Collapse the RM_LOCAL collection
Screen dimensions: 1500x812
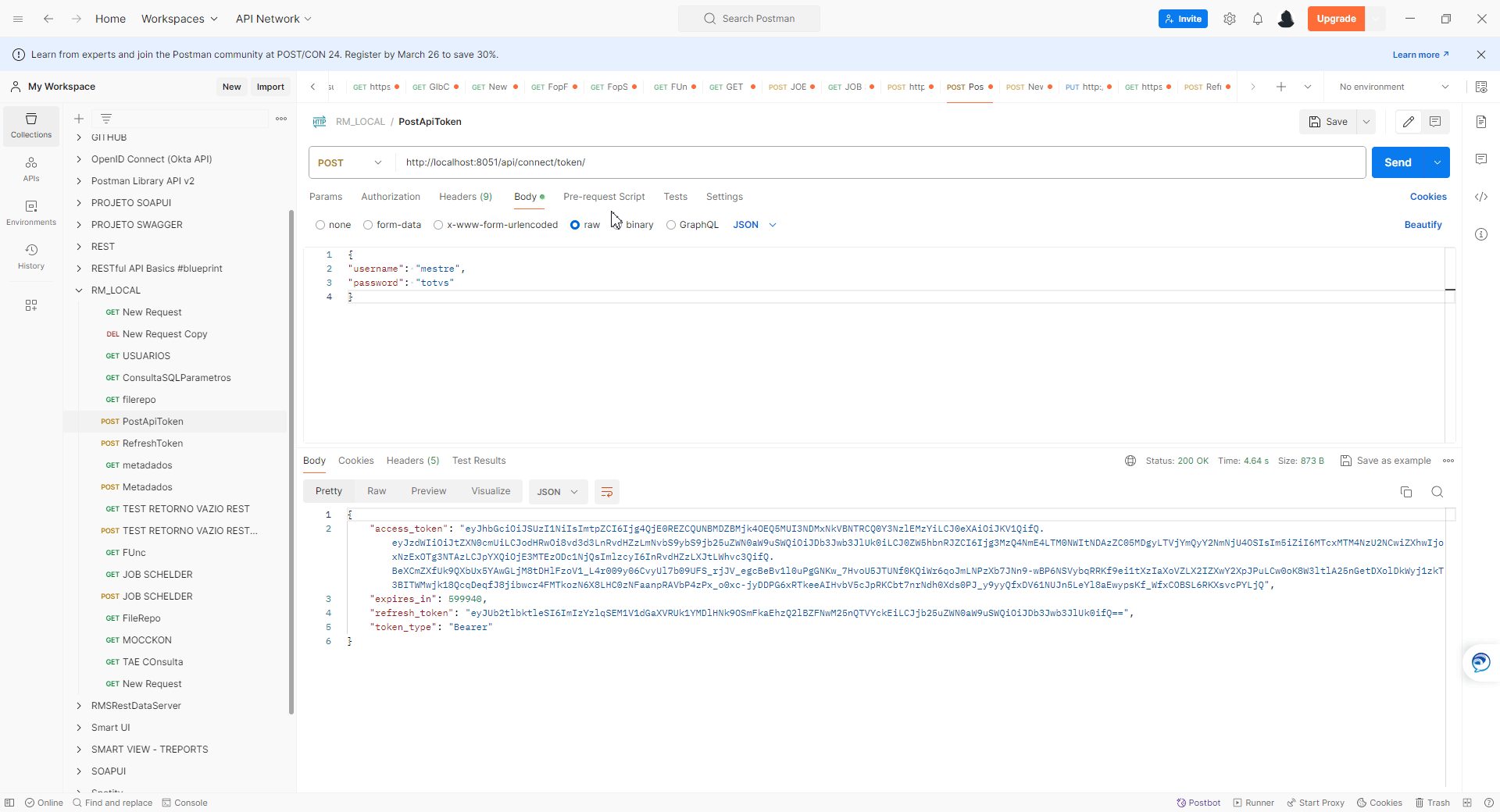tap(79, 290)
